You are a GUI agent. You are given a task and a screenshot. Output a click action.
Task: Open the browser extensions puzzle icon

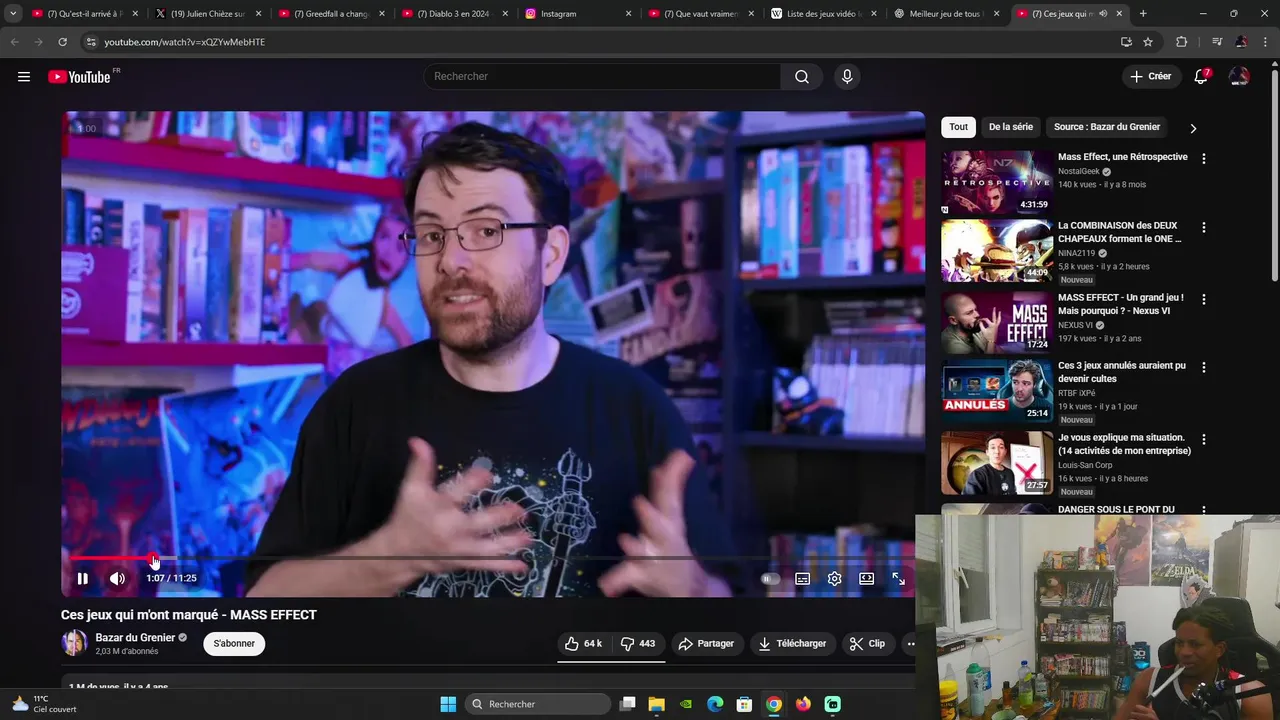[1181, 42]
